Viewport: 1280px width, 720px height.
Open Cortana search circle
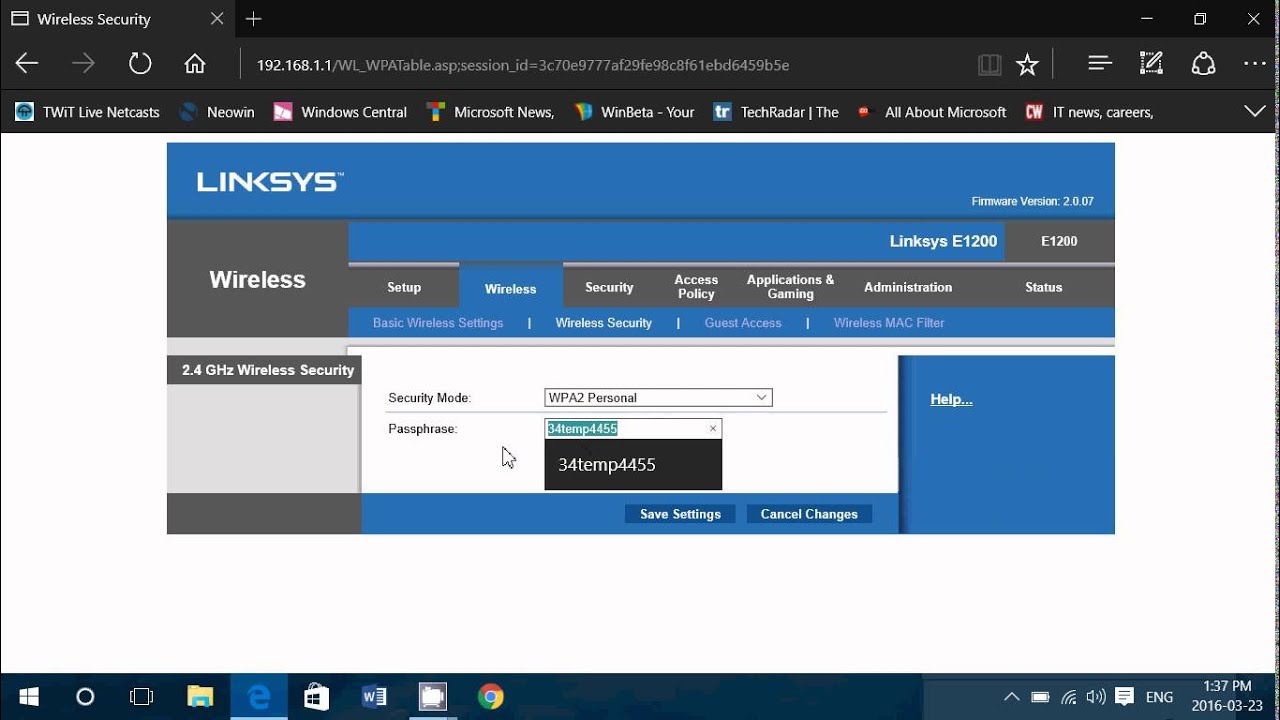point(85,696)
